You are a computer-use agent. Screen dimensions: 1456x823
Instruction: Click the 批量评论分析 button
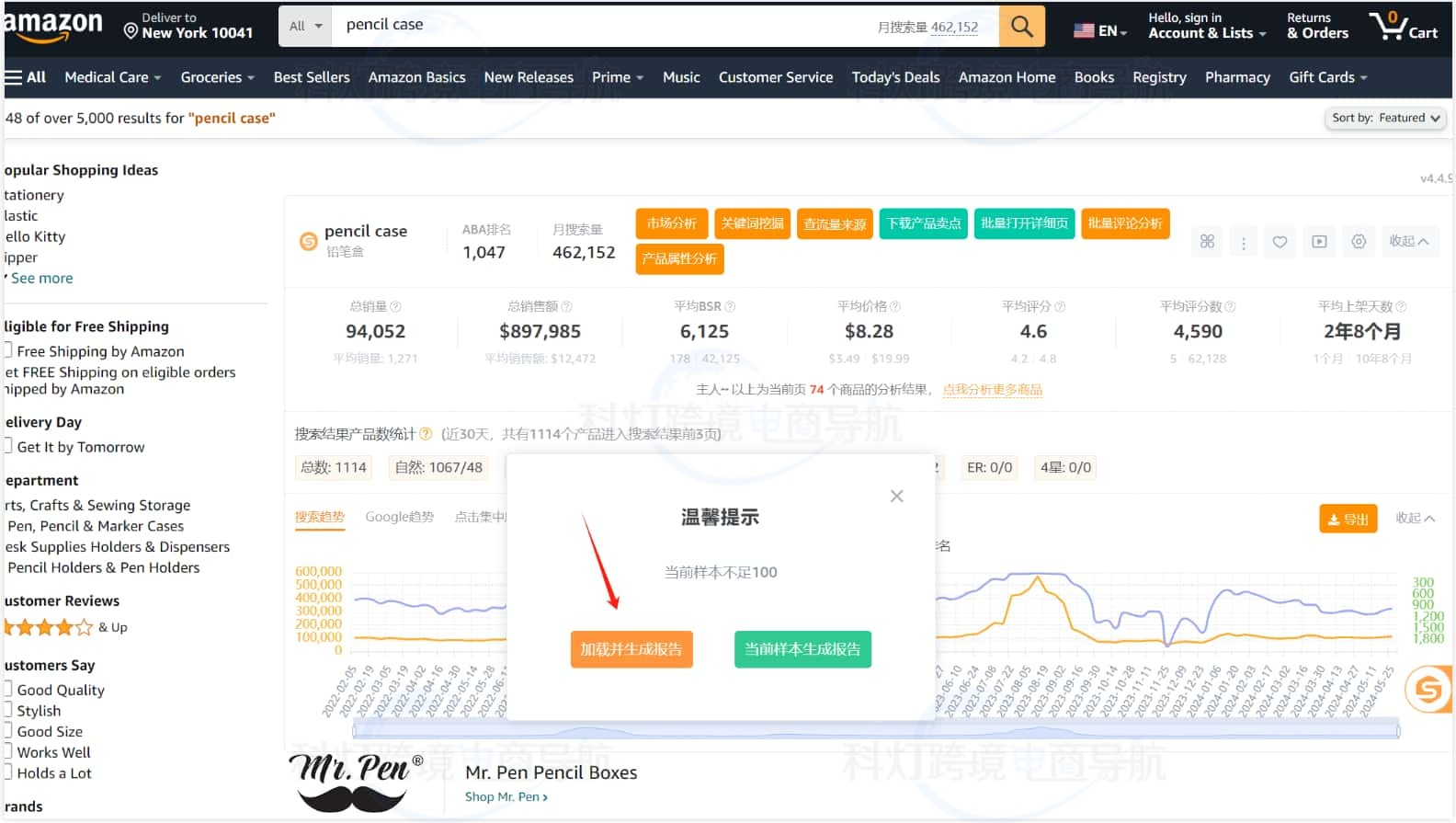[x=1125, y=223]
